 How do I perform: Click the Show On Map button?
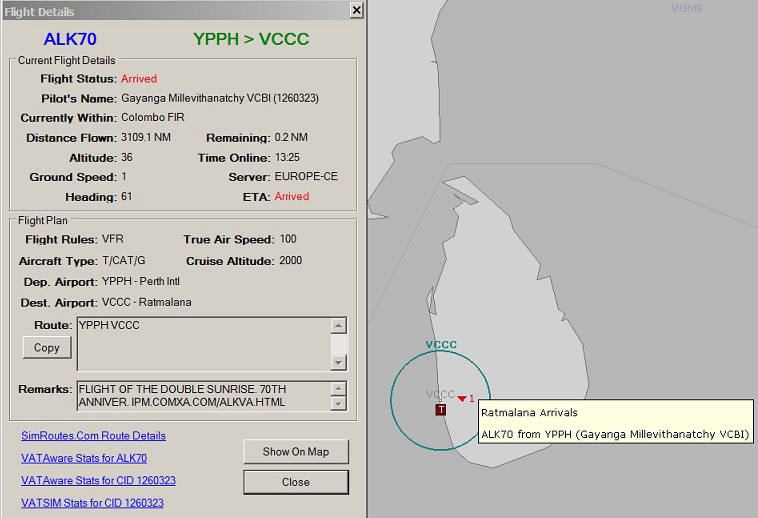pyautogui.click(x=296, y=452)
